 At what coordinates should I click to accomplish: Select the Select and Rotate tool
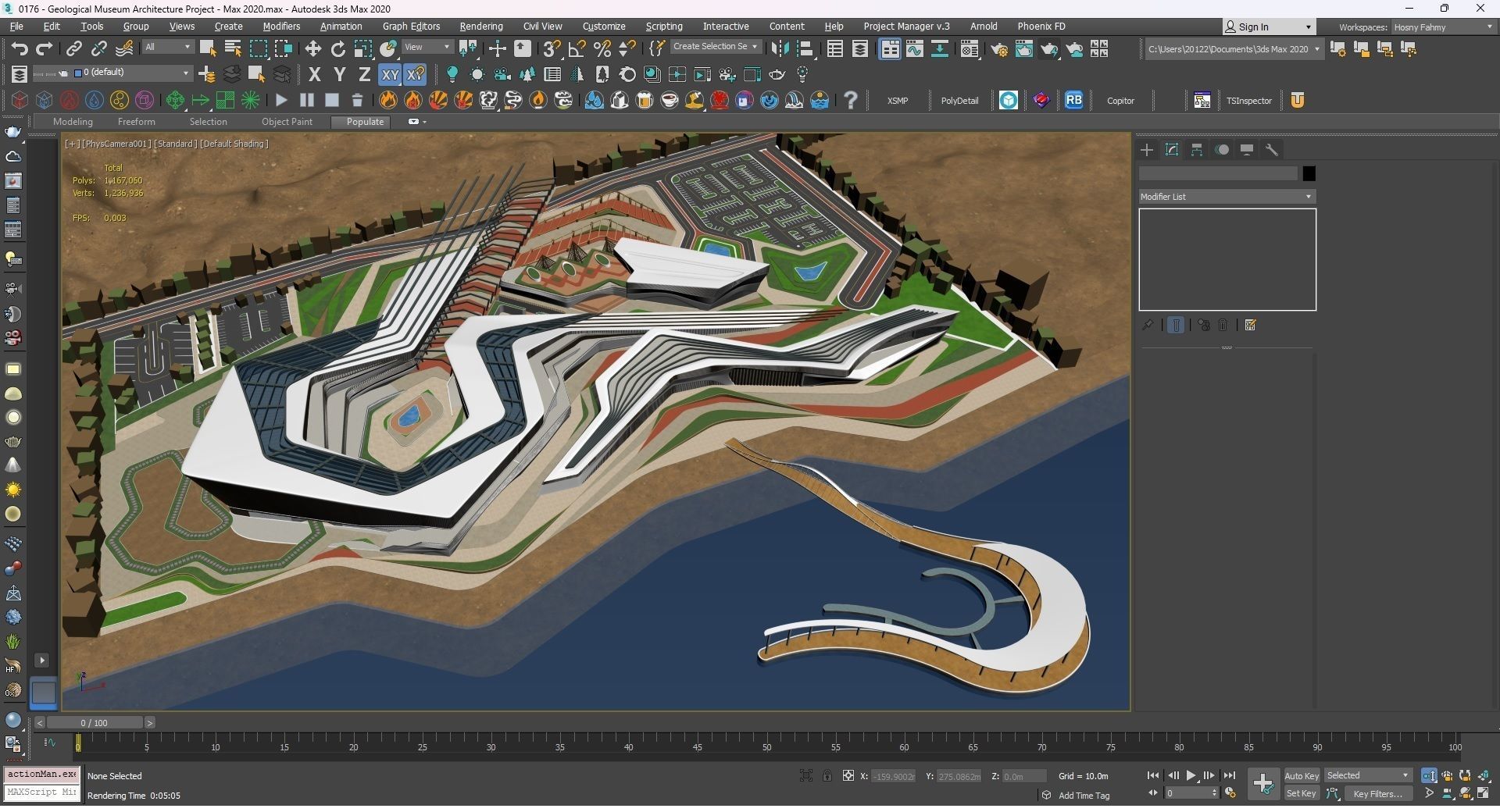(337, 49)
